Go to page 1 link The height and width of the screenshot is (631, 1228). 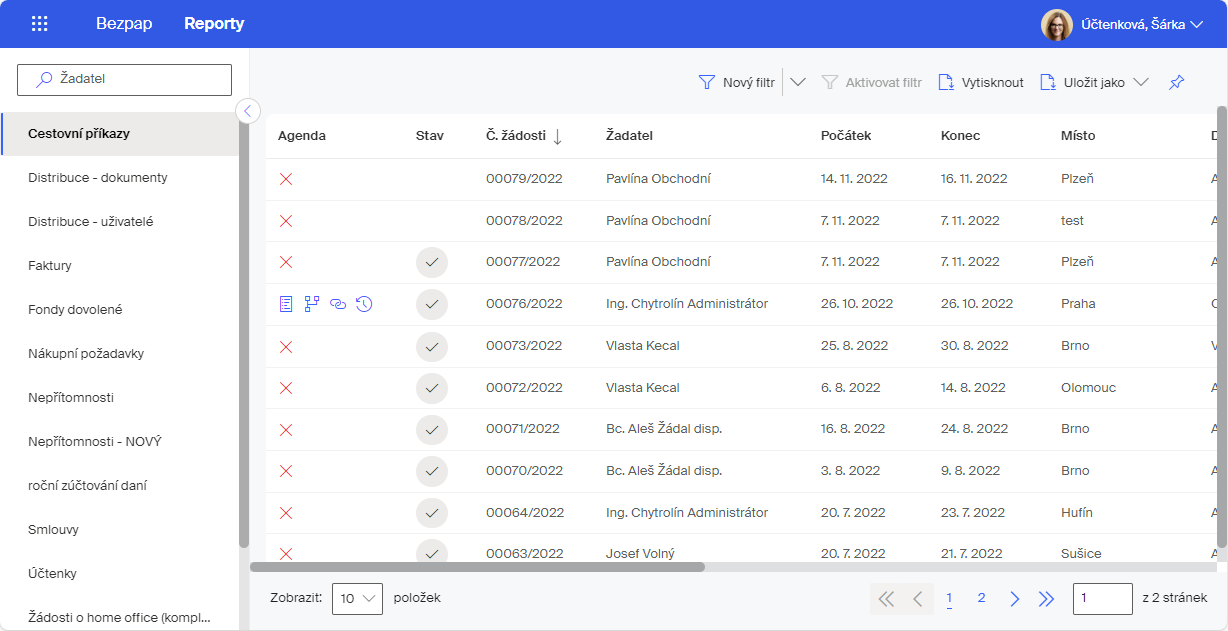point(949,598)
